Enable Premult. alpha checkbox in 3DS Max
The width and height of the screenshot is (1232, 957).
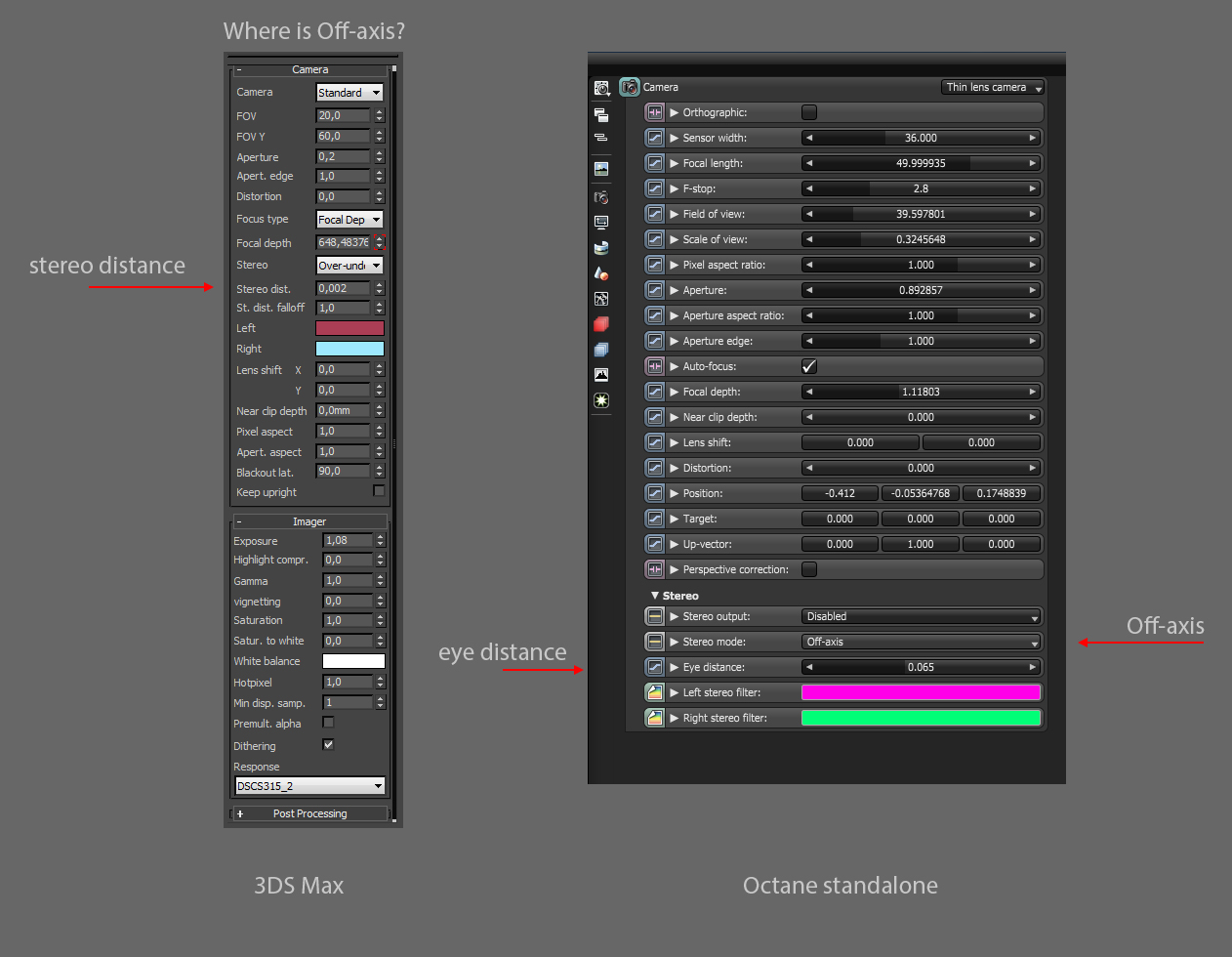[x=328, y=723]
